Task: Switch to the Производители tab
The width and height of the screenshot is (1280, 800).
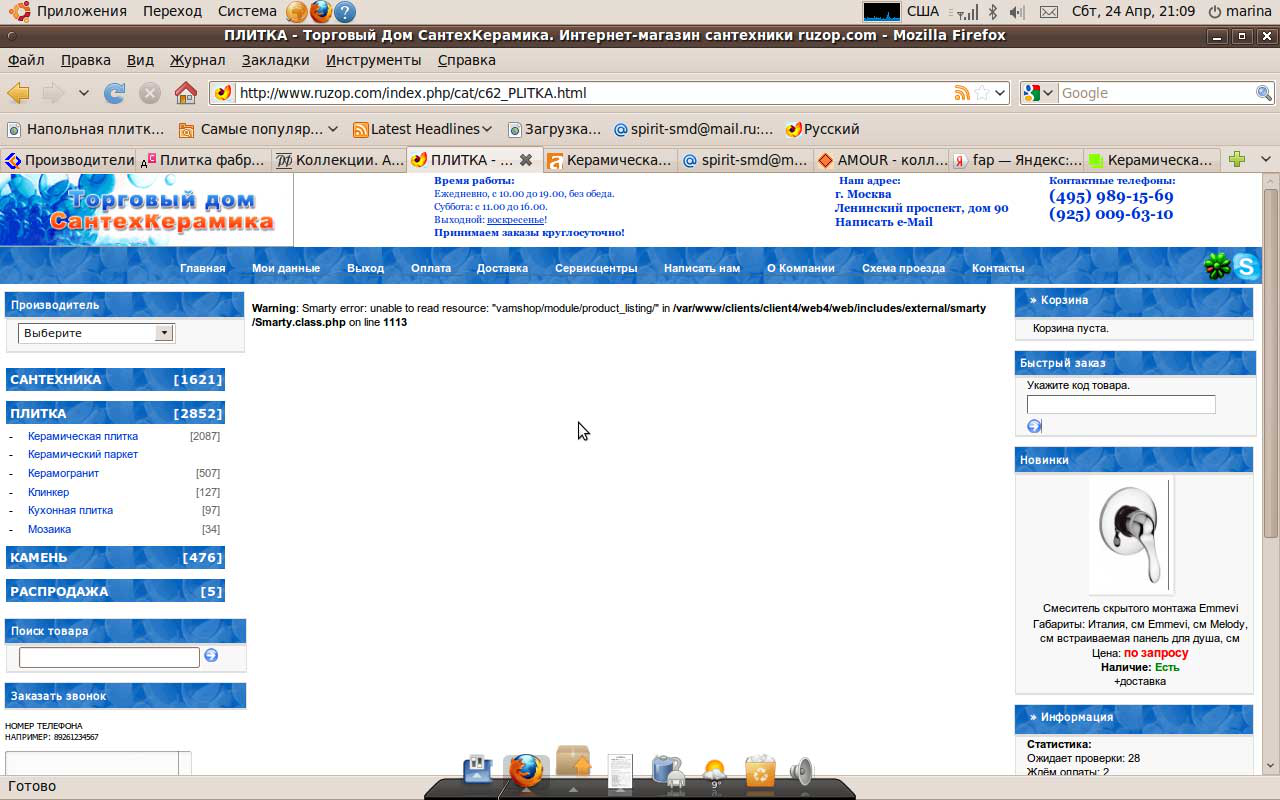Action: (x=69, y=160)
